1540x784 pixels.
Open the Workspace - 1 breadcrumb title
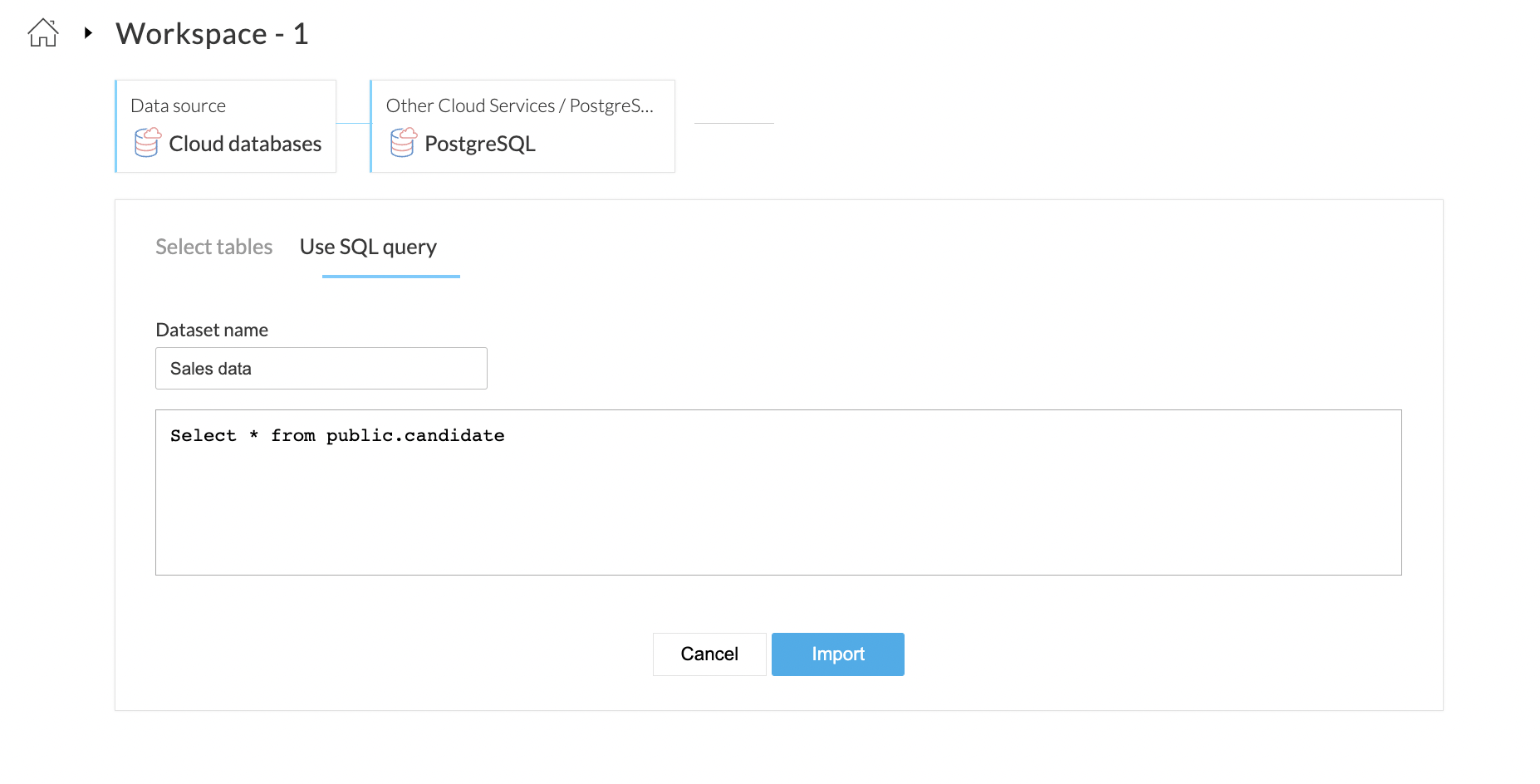click(x=212, y=34)
